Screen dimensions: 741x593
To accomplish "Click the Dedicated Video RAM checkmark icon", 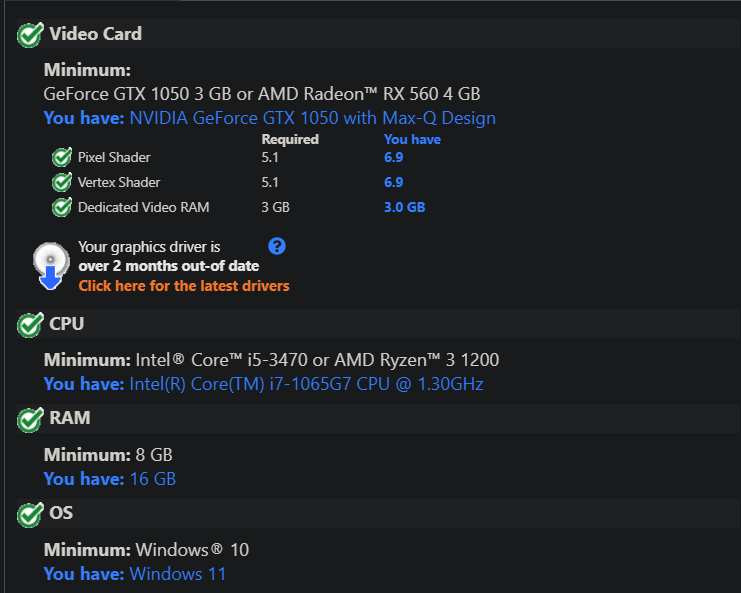I will tap(61, 208).
